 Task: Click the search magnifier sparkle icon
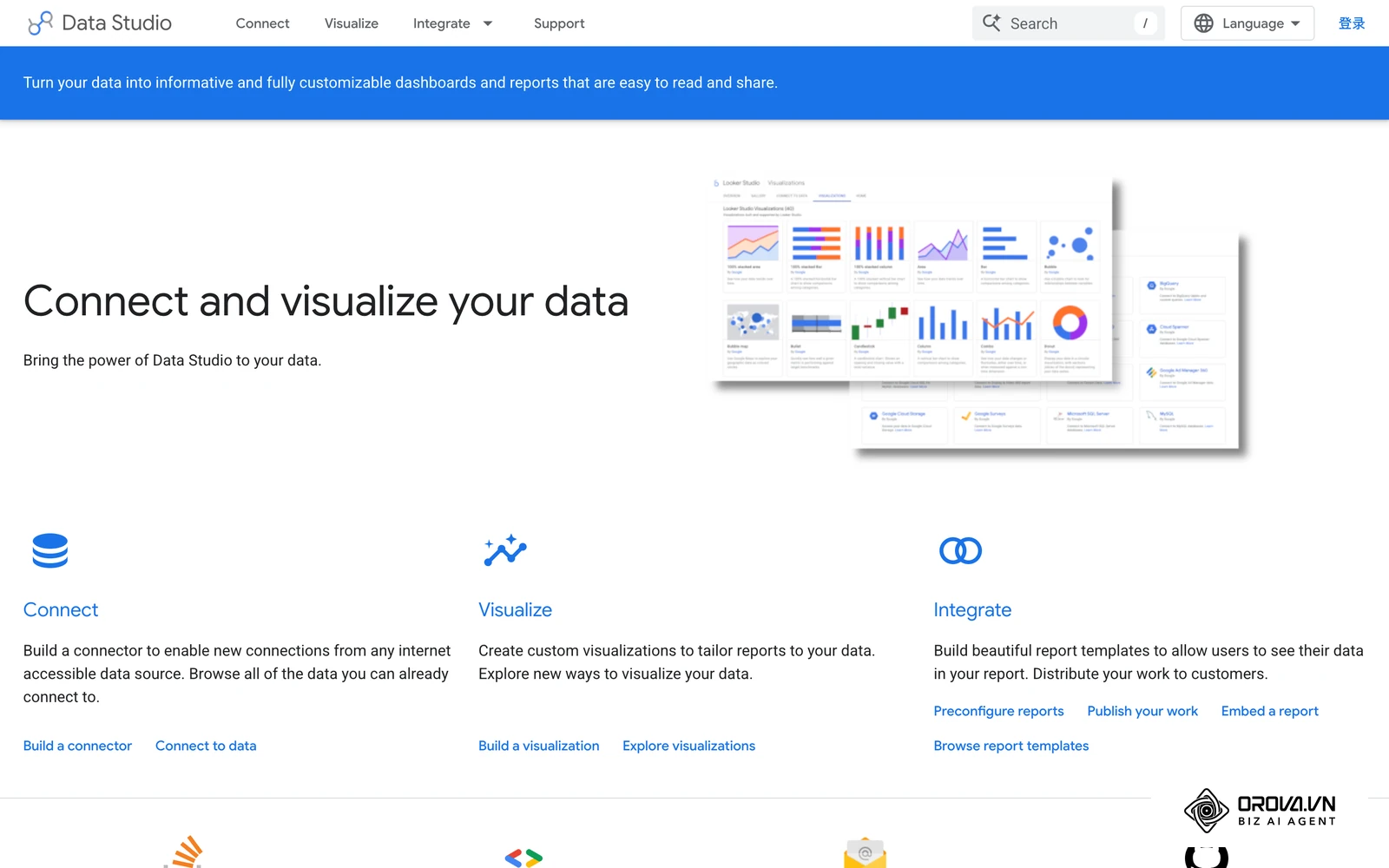pos(991,23)
